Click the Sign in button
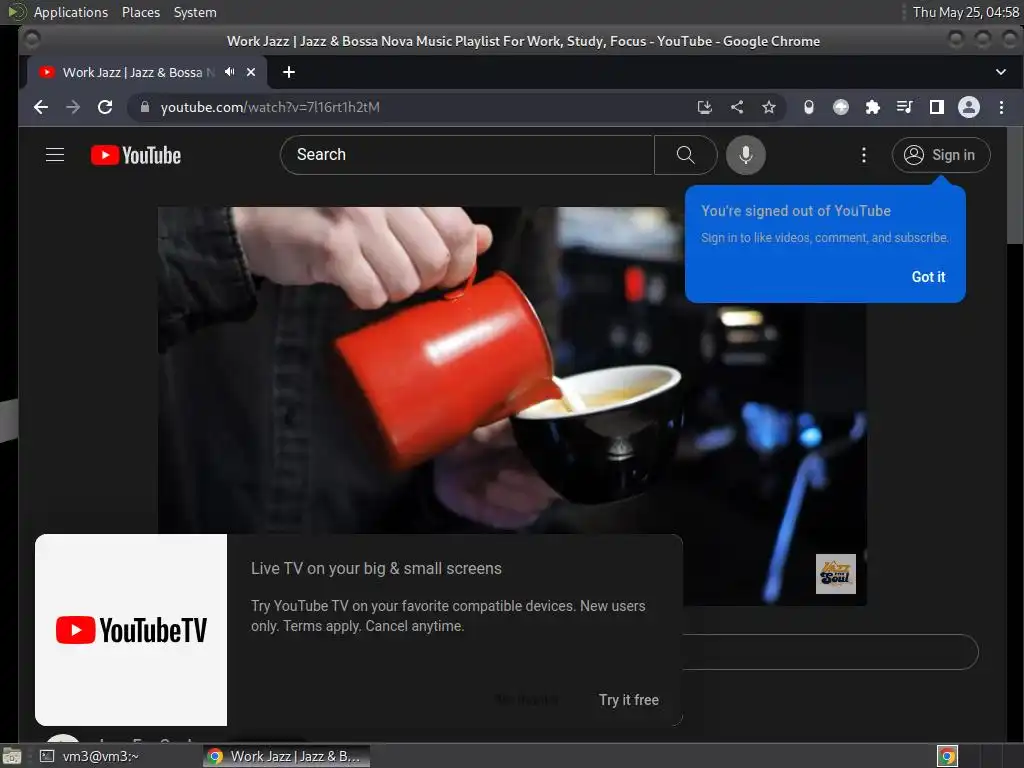 pyautogui.click(x=941, y=155)
